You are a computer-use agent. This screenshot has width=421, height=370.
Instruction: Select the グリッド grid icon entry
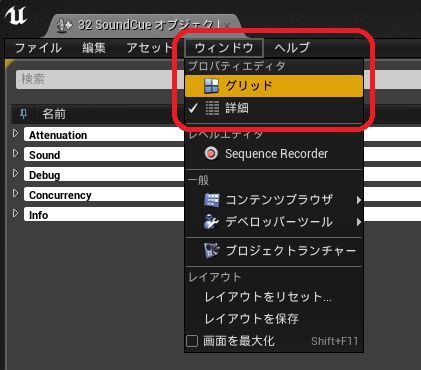click(x=211, y=86)
